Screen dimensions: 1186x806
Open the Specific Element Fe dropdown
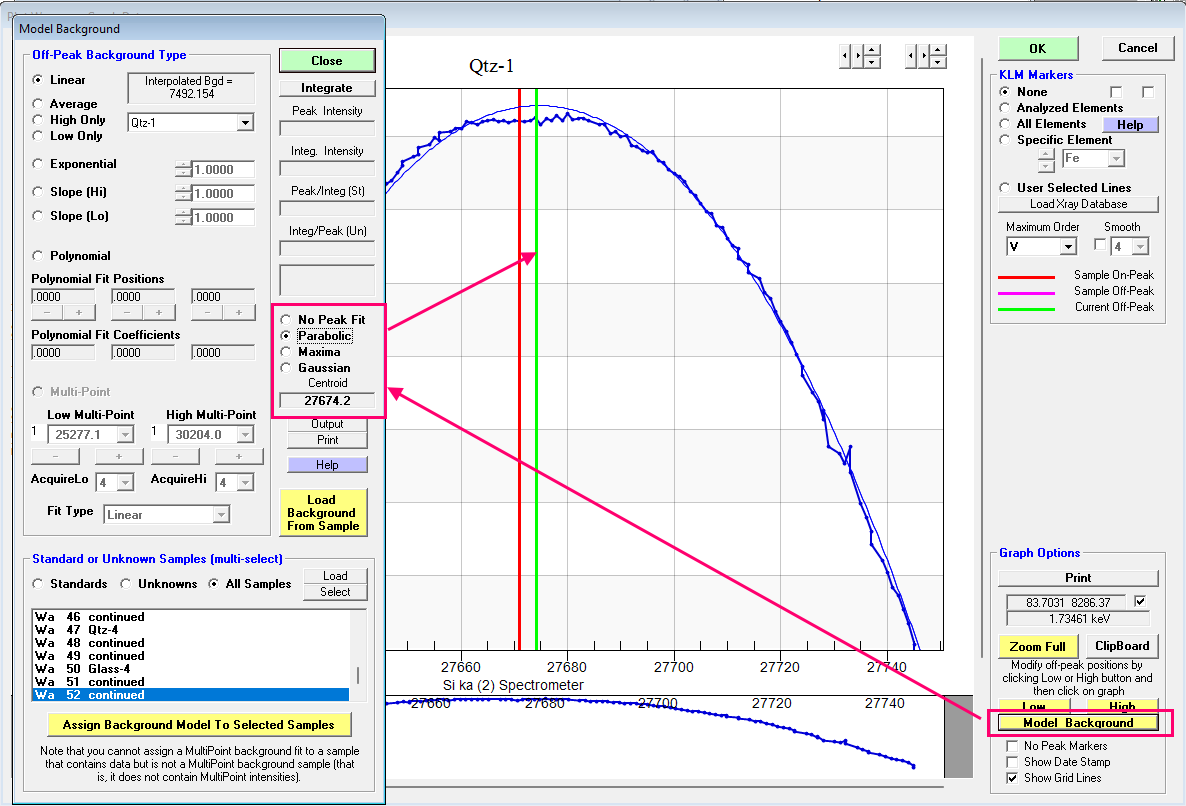[x=1116, y=159]
